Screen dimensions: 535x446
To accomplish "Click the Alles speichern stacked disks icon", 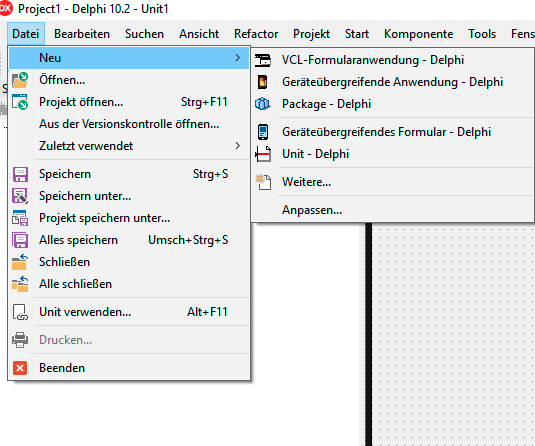I will tap(20, 240).
